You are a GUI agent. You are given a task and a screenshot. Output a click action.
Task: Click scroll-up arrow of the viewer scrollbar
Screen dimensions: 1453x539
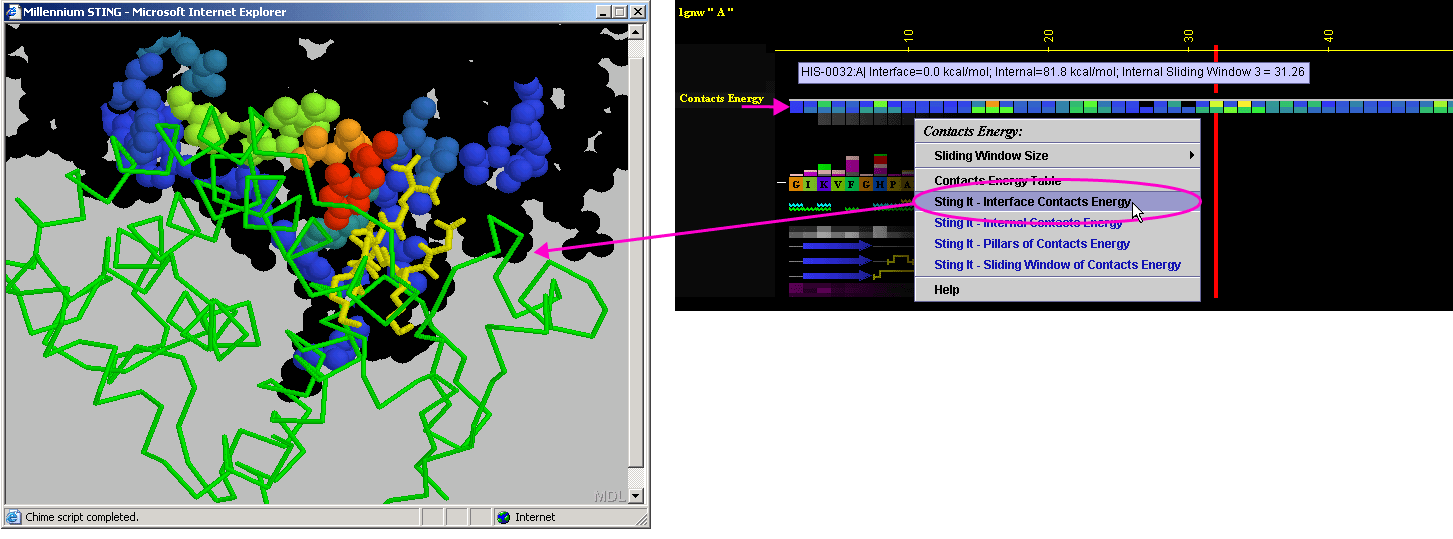coord(636,30)
